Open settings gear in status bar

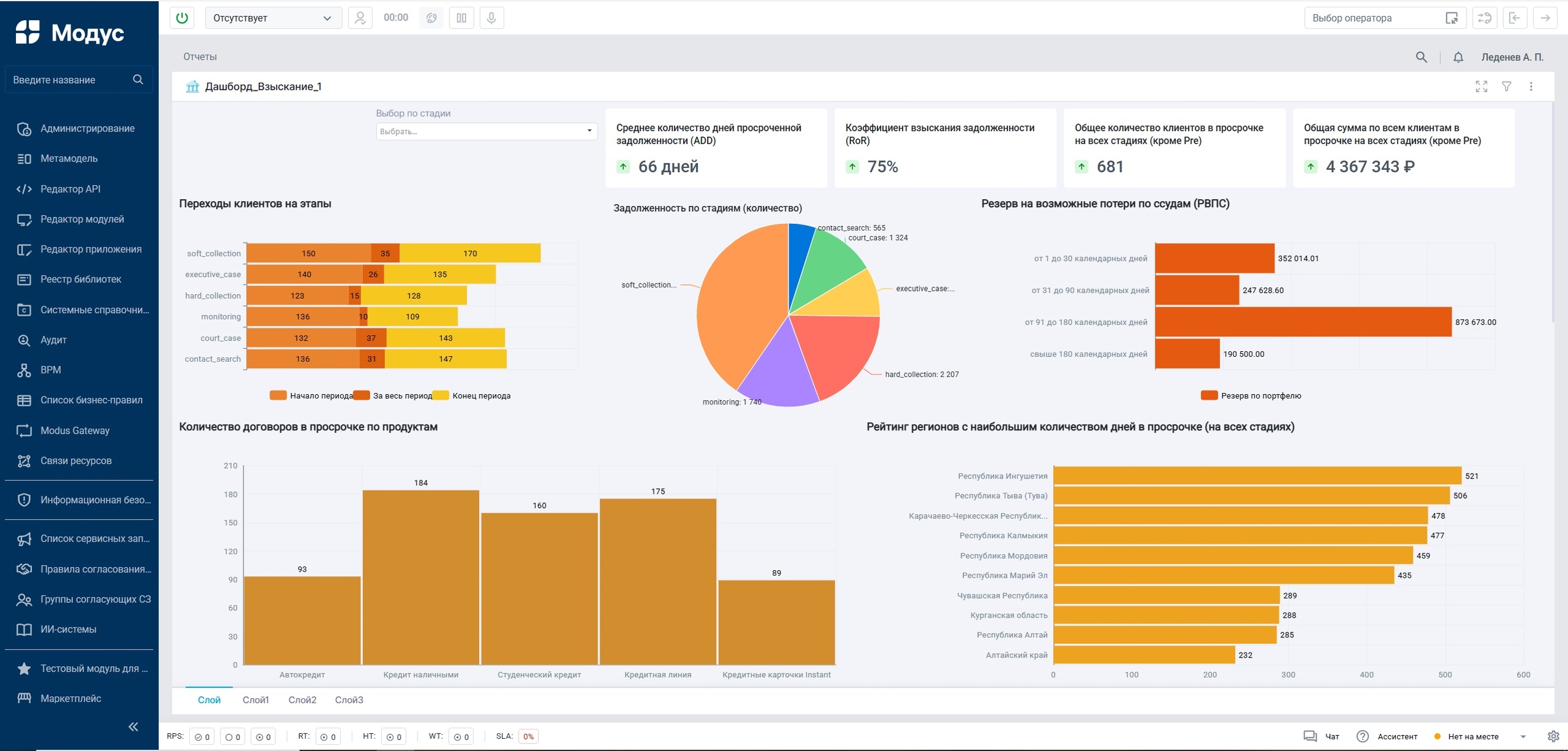[1553, 736]
